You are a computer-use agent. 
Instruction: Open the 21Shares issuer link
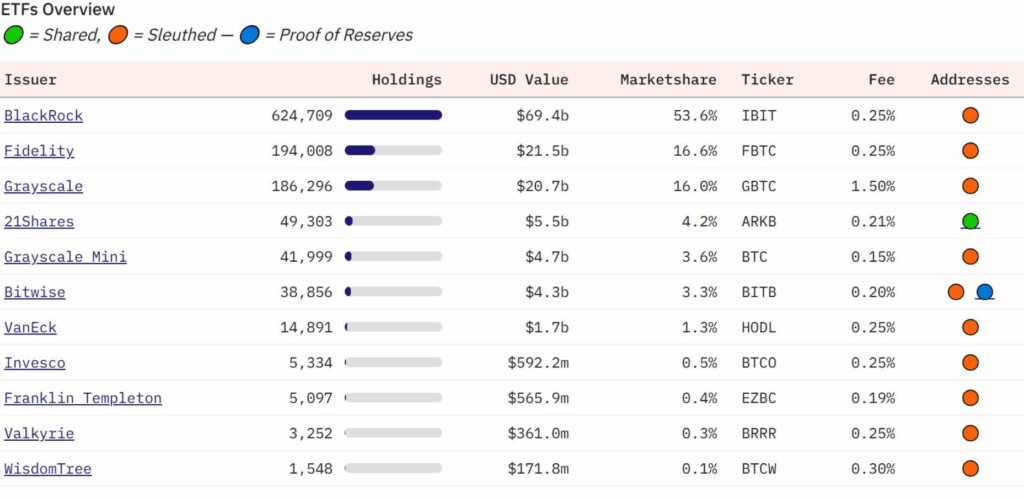(39, 221)
